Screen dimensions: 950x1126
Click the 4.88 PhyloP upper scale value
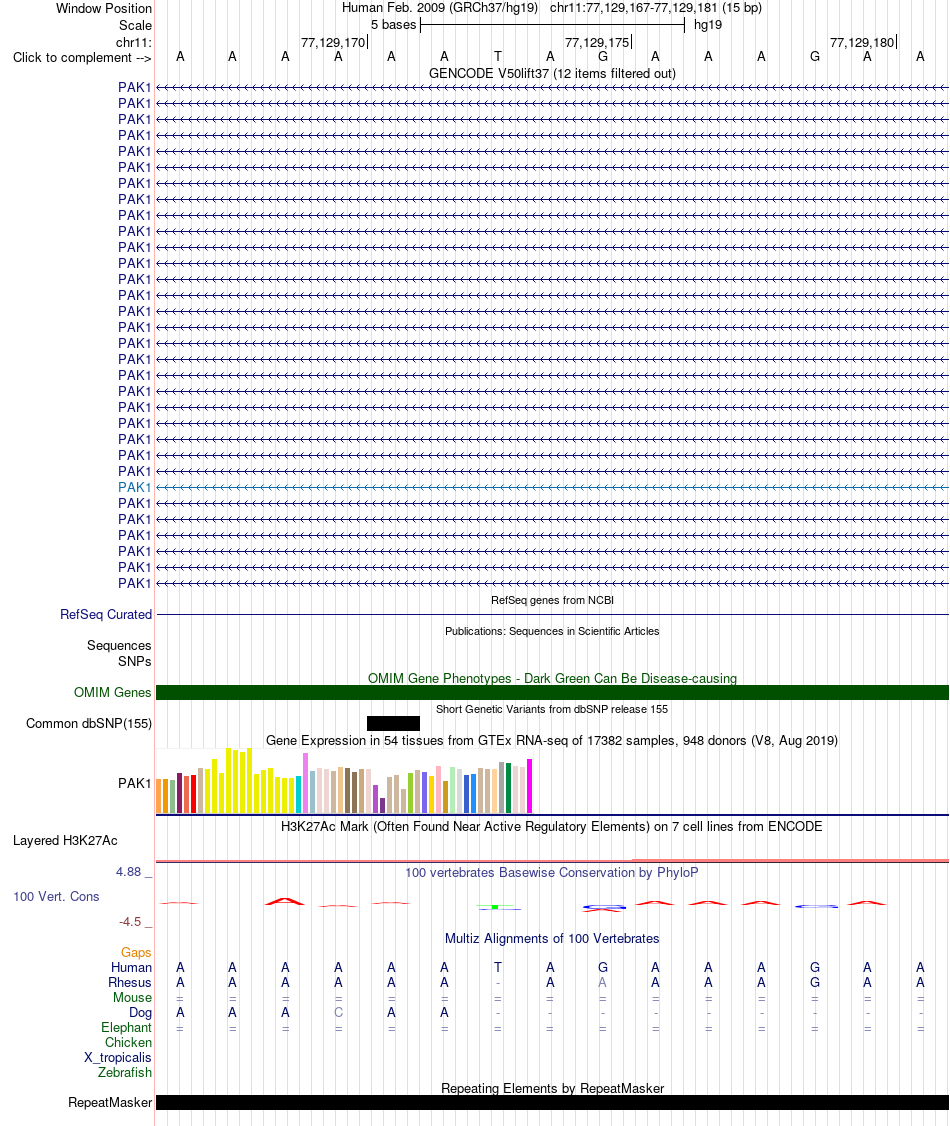click(129, 872)
